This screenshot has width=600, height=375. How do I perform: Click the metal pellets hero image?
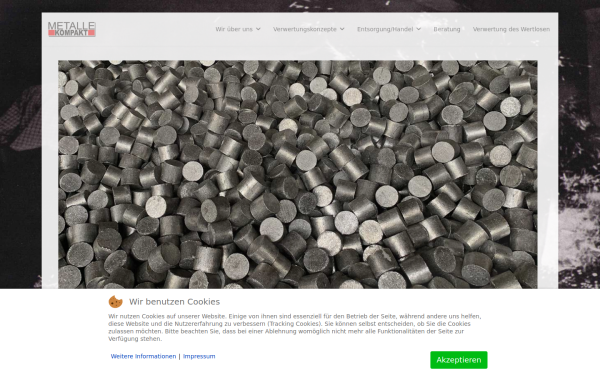[x=298, y=174]
